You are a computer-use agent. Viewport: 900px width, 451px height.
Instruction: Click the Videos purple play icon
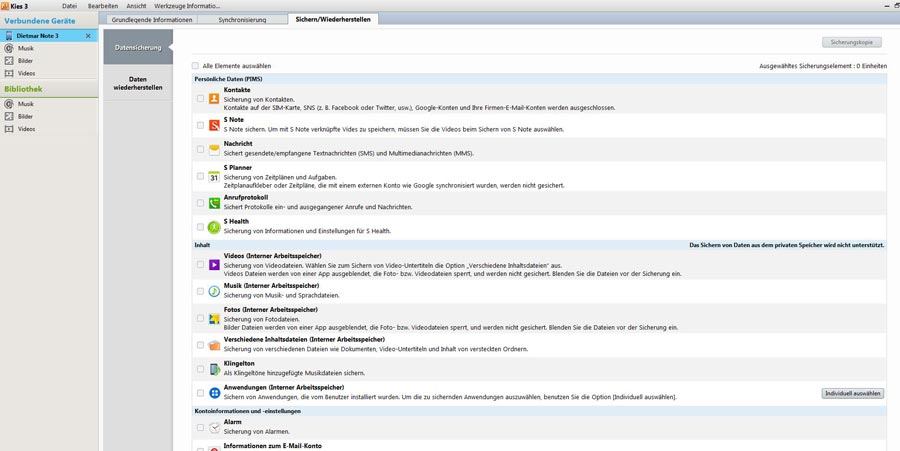tap(214, 265)
